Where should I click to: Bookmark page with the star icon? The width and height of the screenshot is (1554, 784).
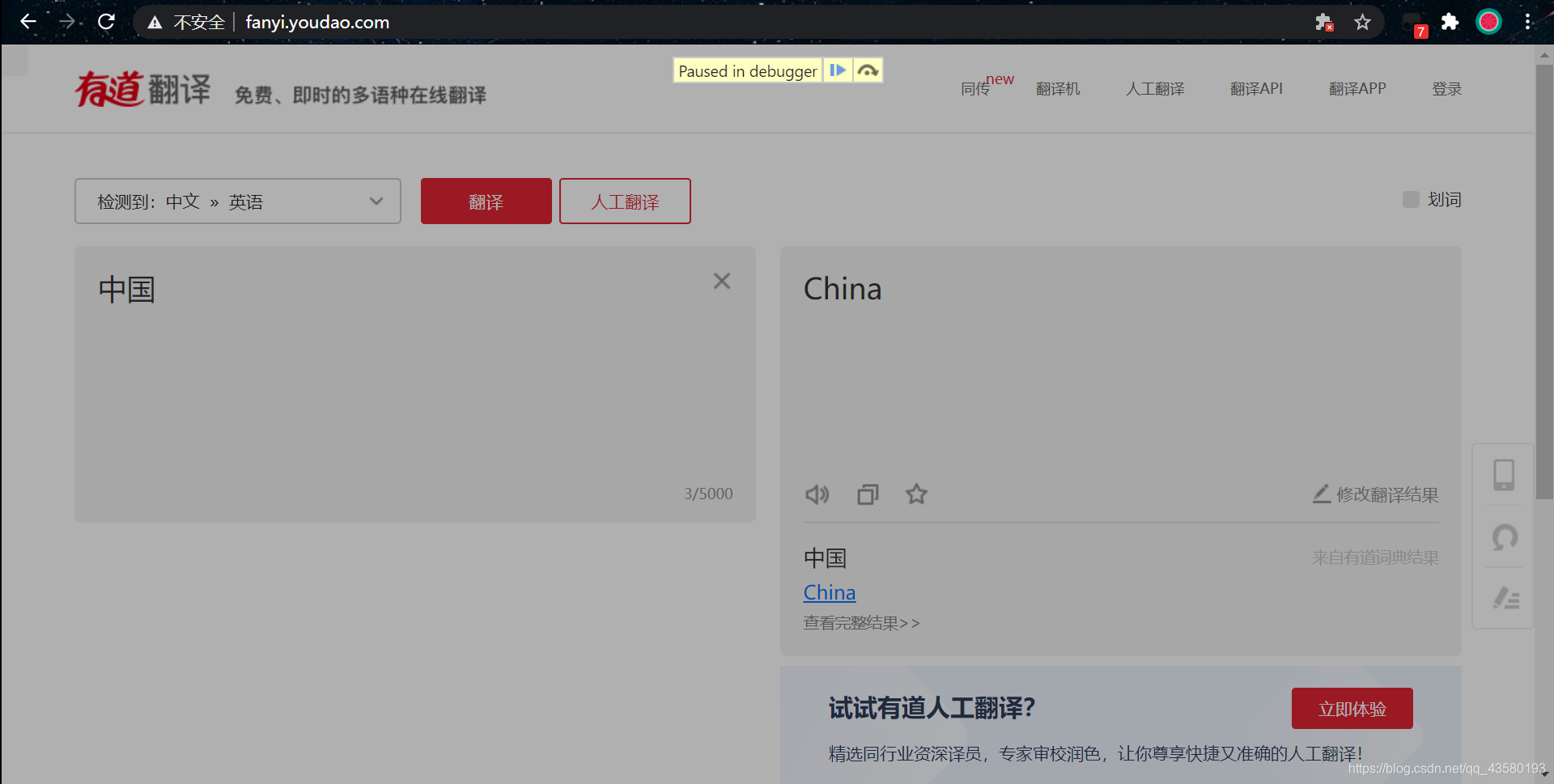[x=1363, y=22]
